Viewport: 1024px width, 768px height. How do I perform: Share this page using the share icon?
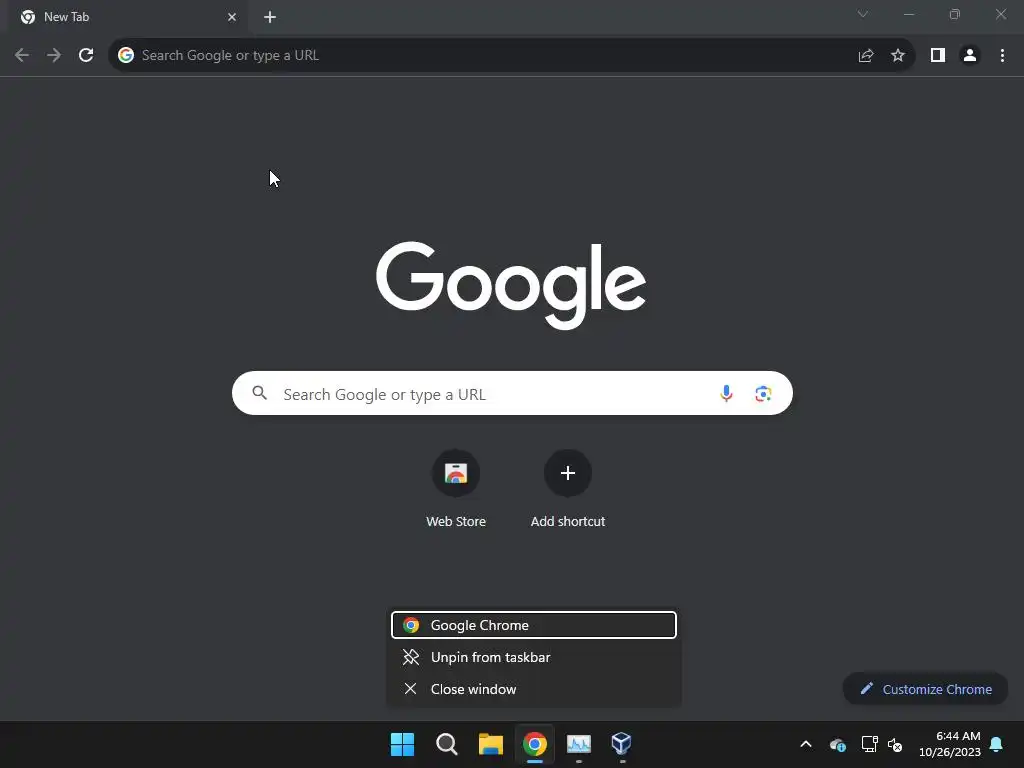[866, 56]
